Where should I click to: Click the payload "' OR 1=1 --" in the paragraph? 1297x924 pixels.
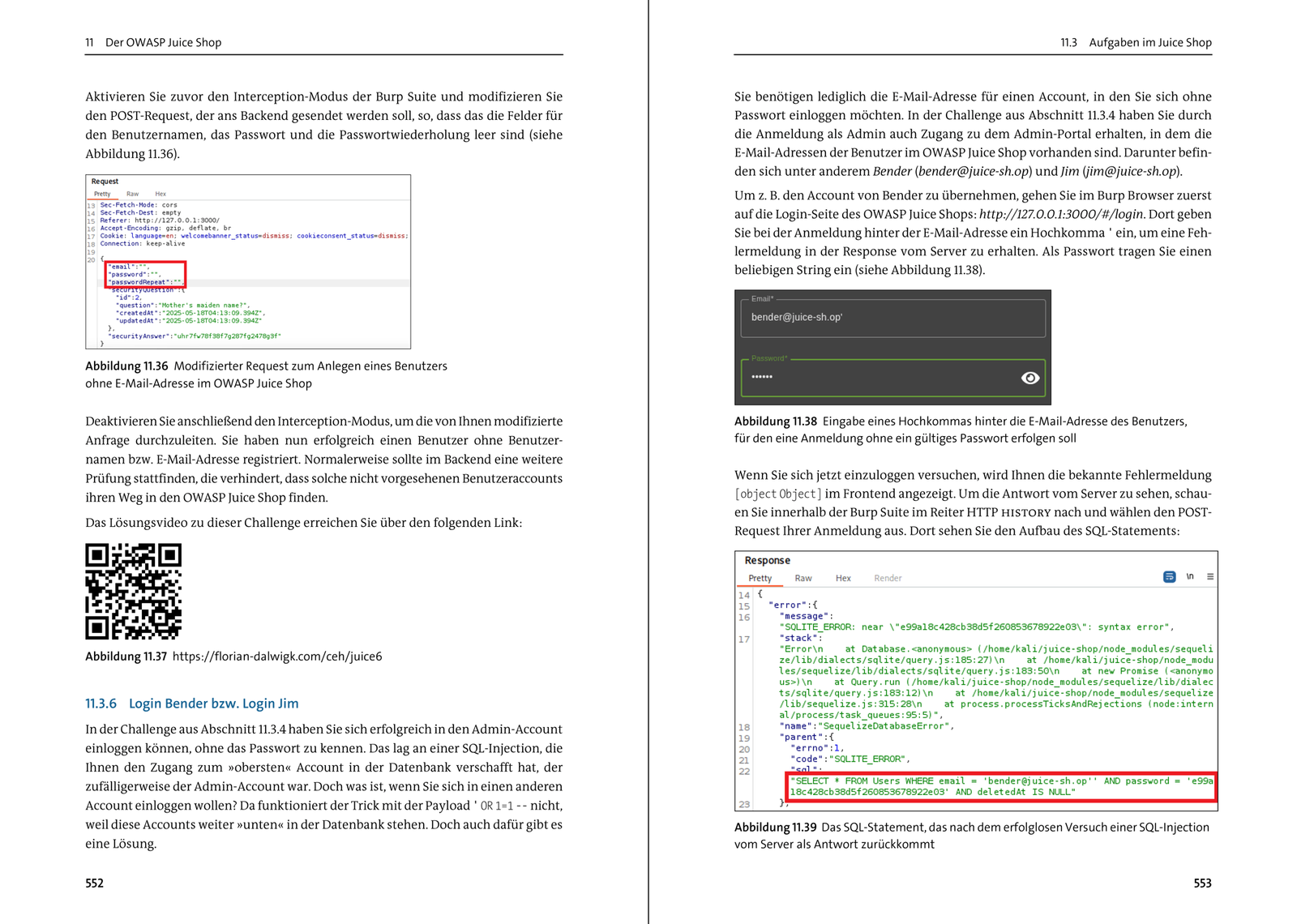[499, 806]
